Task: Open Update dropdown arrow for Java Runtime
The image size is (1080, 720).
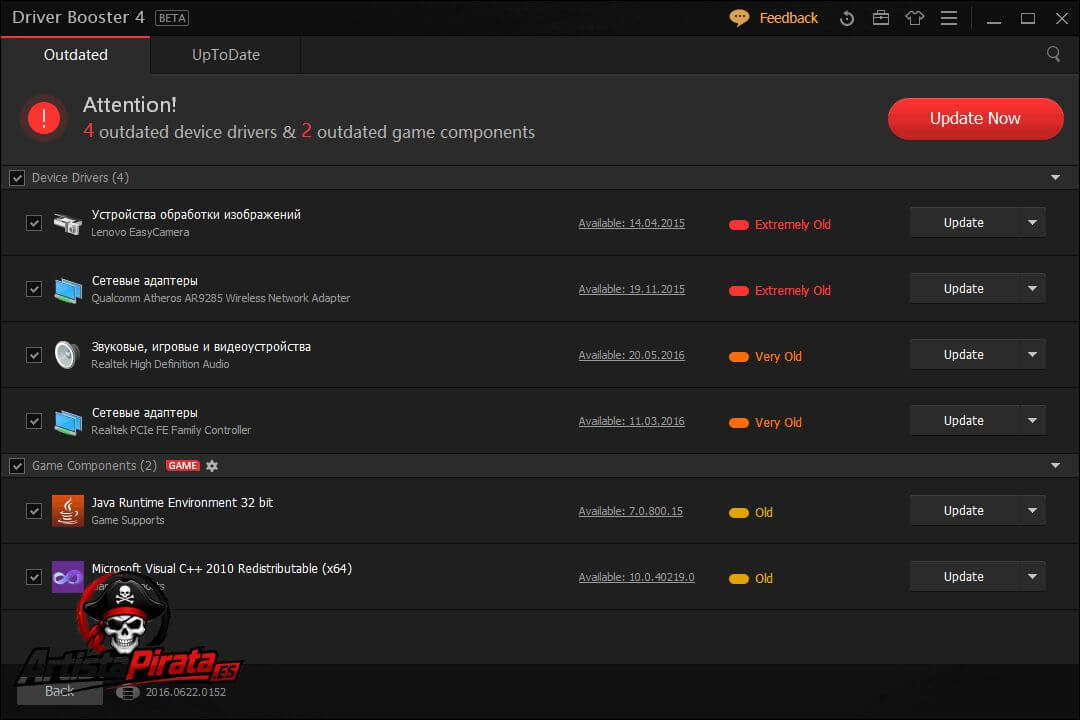Action: [x=1032, y=511]
